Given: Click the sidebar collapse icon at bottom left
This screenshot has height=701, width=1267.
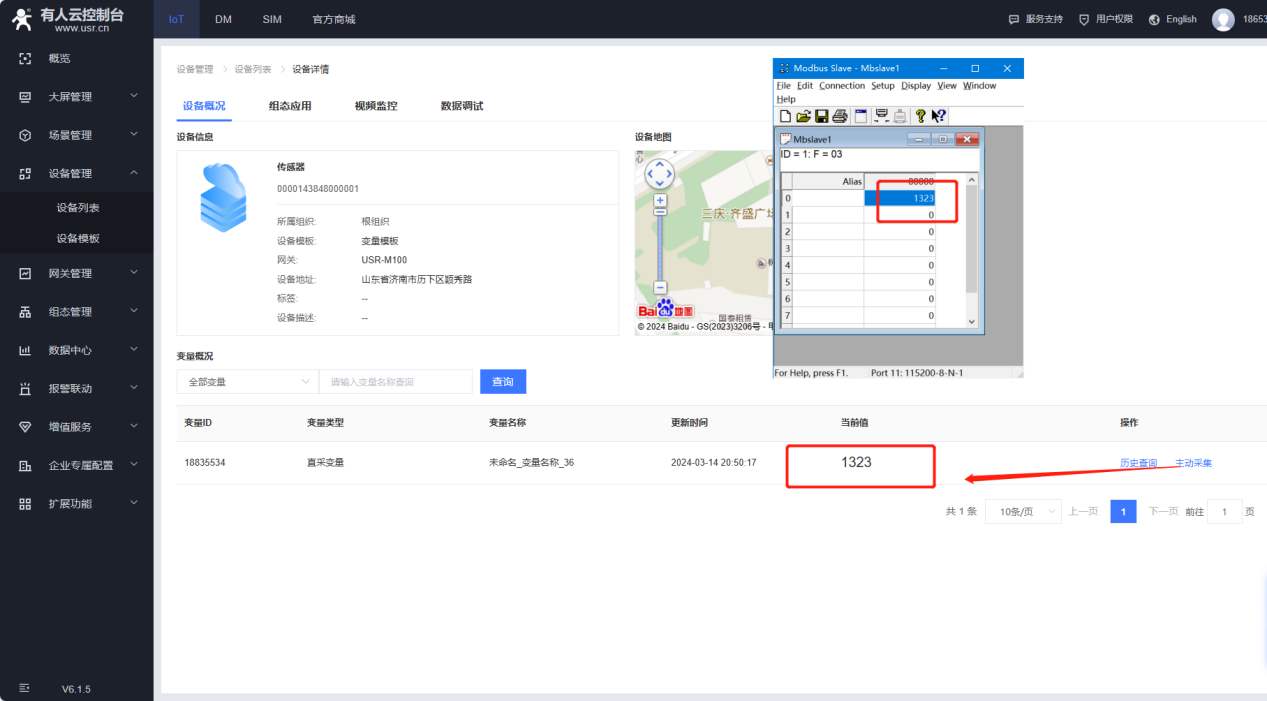Looking at the screenshot, I should click(x=25, y=689).
